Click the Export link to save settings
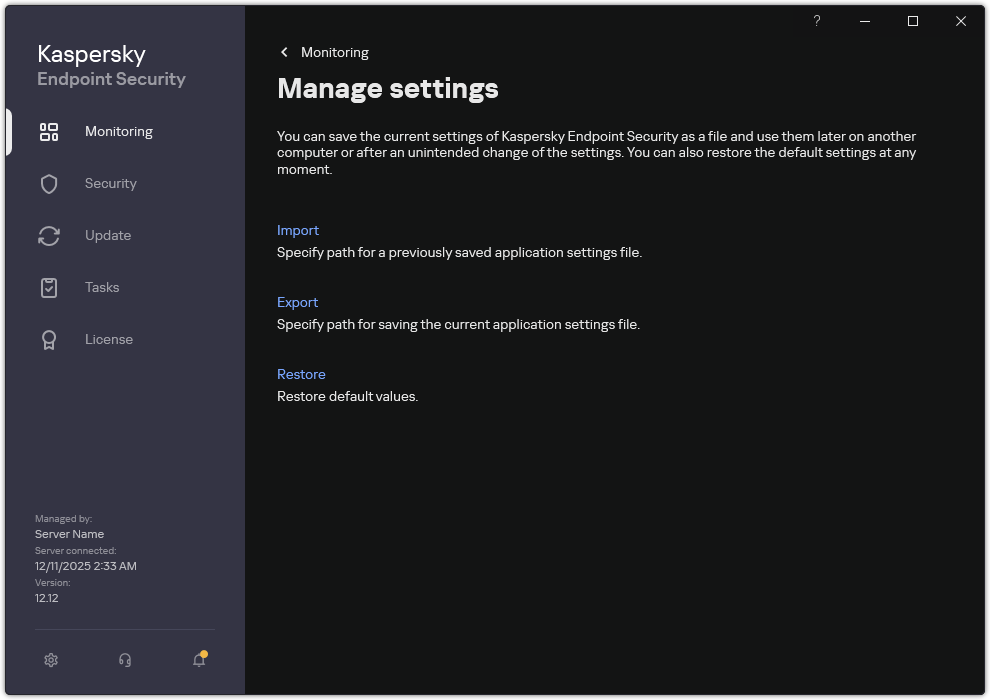The height and width of the screenshot is (700, 990). (297, 302)
